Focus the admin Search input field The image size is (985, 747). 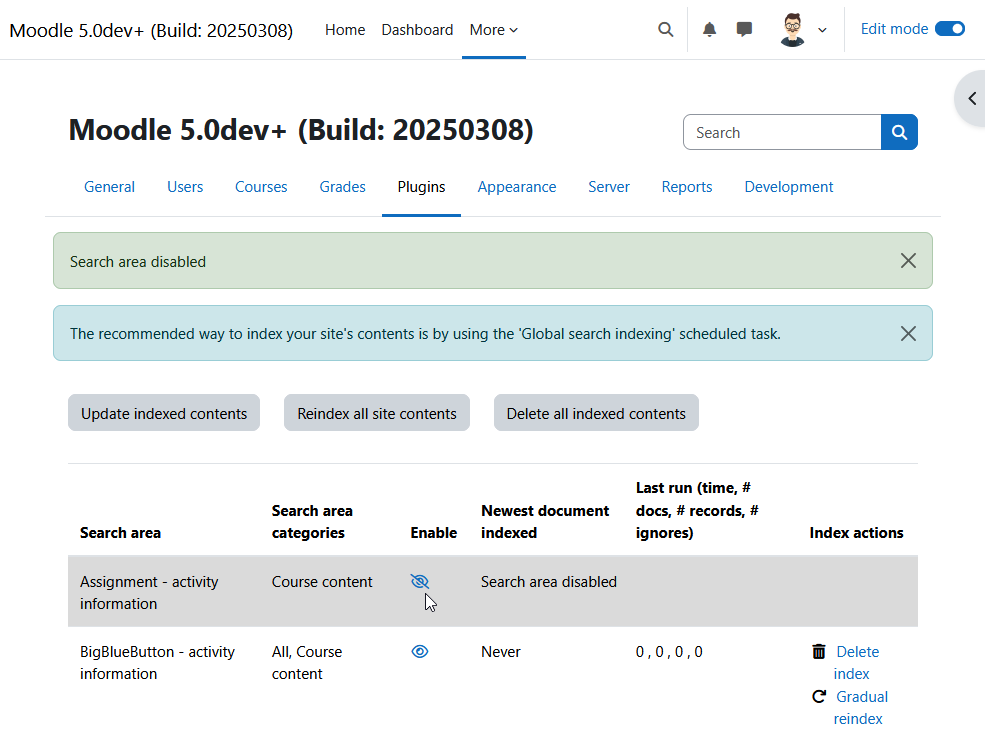click(782, 132)
